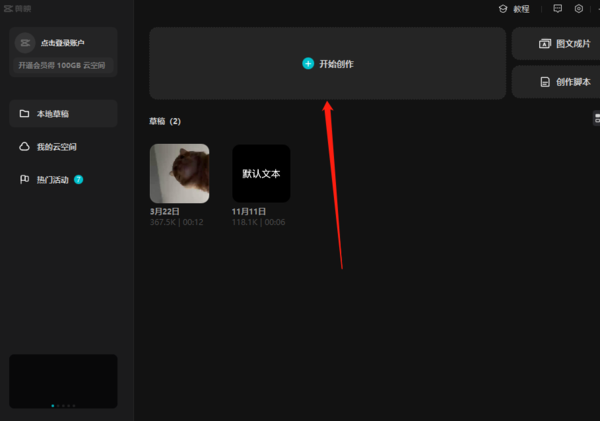This screenshot has width=600, height=421.
Task: Open the feedback message icon
Action: (x=558, y=8)
